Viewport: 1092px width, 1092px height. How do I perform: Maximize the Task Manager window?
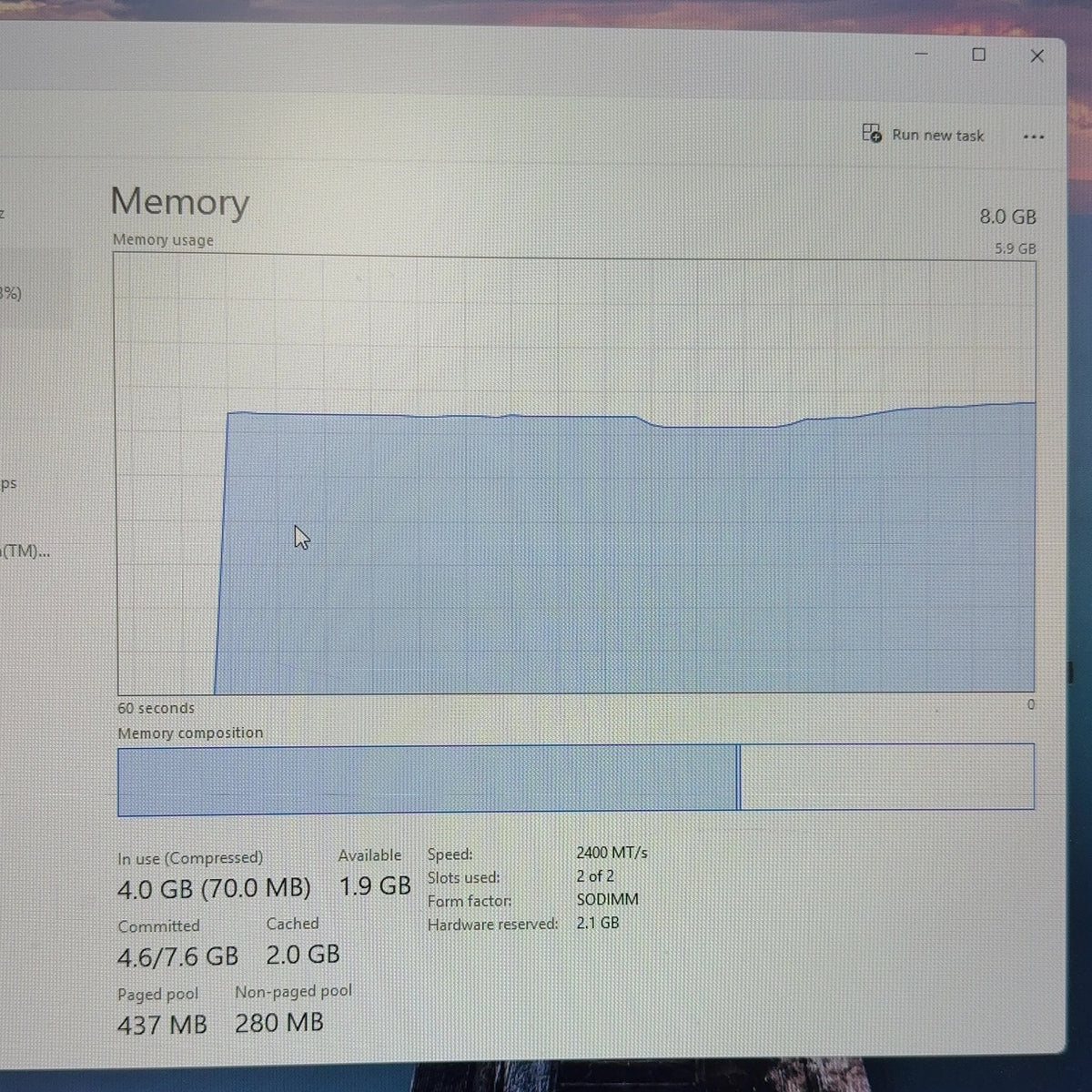click(978, 55)
